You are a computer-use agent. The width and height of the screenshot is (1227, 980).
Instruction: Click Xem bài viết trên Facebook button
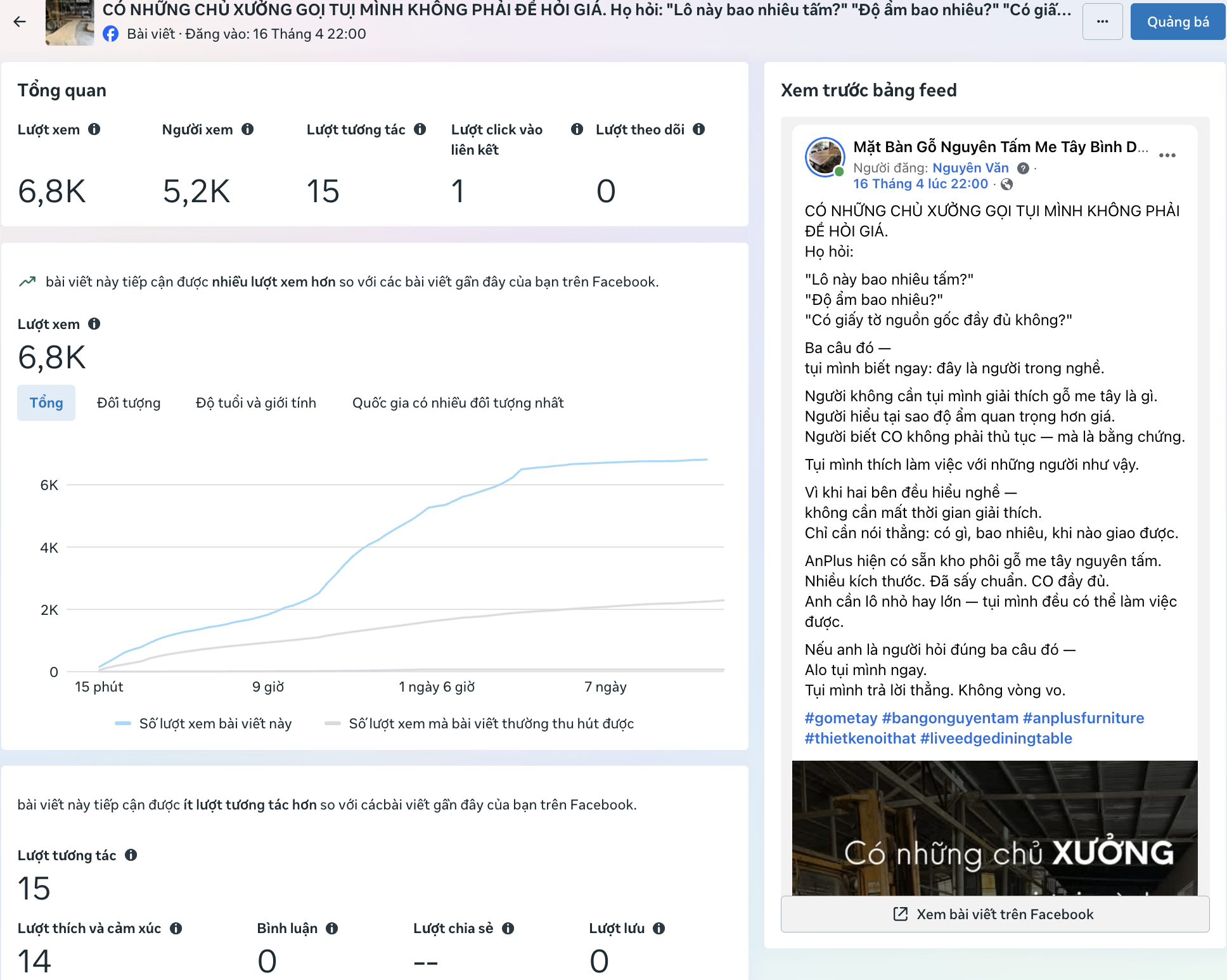point(995,914)
